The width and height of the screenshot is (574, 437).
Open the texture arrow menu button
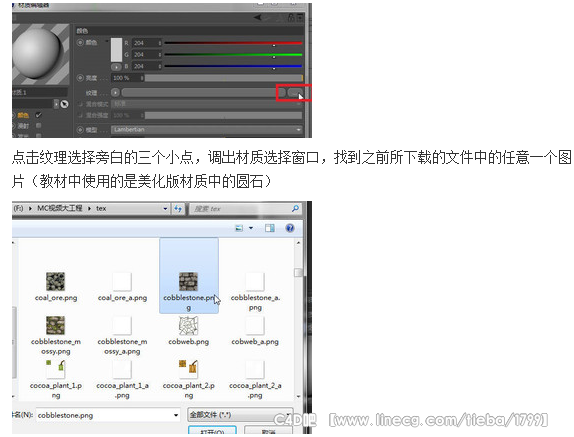point(115,93)
